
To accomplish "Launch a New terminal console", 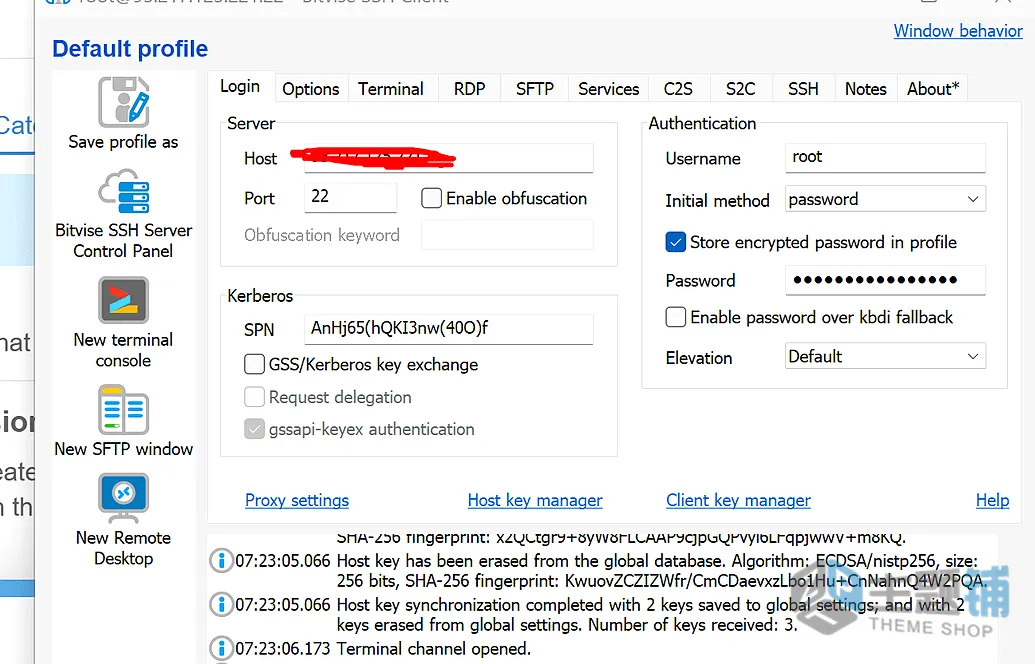I will click(123, 322).
